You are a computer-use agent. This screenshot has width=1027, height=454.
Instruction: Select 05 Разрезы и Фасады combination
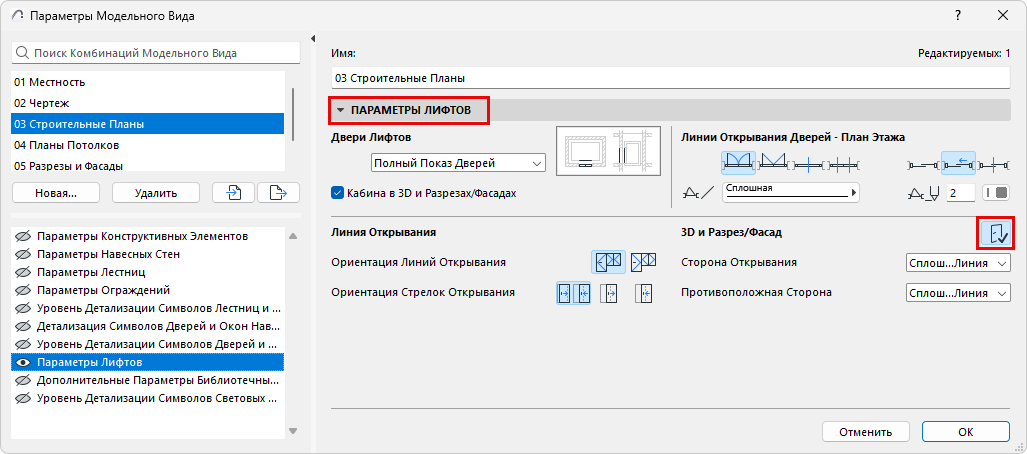148,166
